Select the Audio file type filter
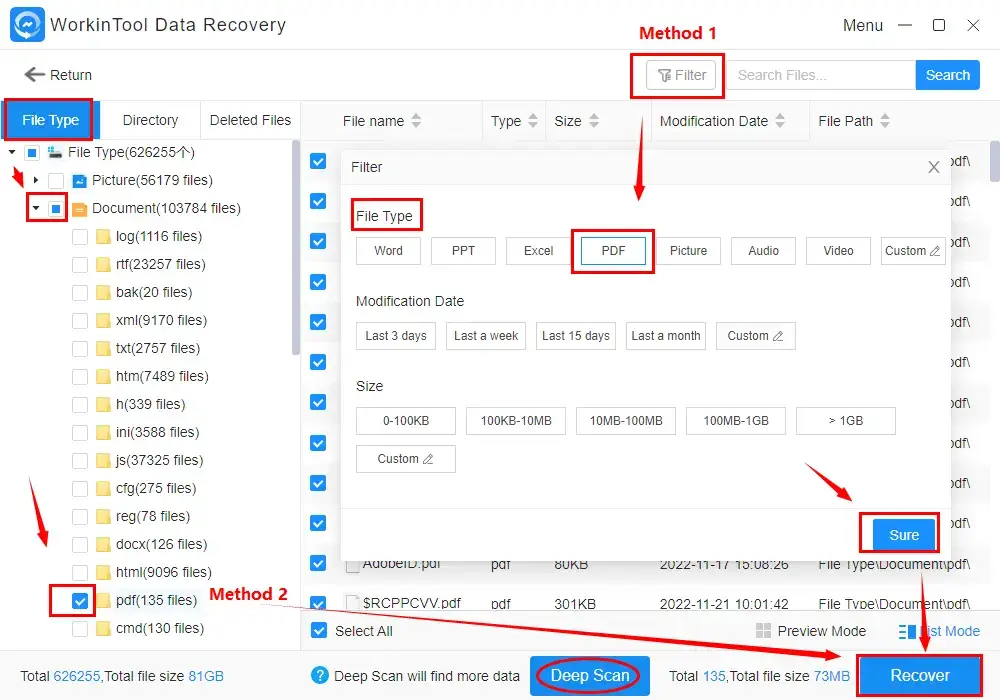This screenshot has width=1000, height=700. [763, 251]
